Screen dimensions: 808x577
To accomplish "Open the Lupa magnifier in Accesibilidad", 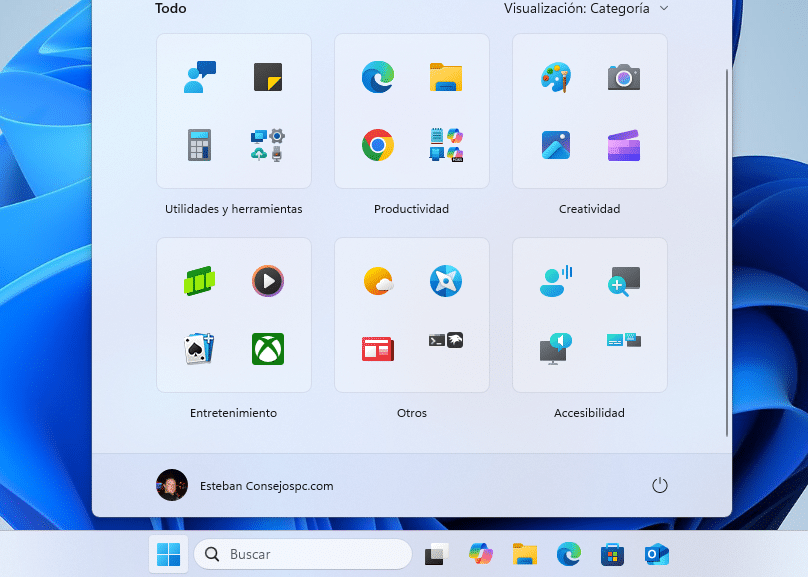I will click(x=624, y=281).
